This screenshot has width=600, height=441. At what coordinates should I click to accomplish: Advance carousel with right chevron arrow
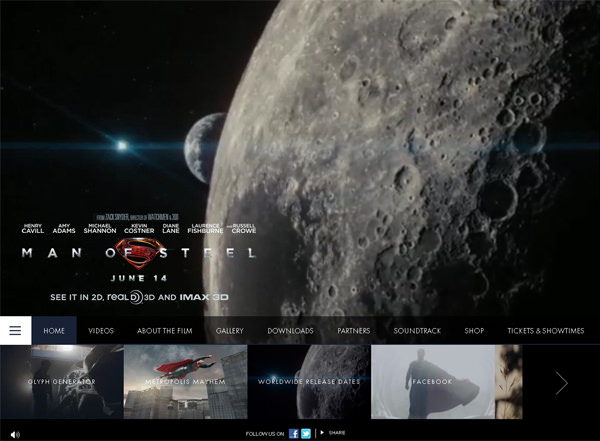(x=561, y=382)
